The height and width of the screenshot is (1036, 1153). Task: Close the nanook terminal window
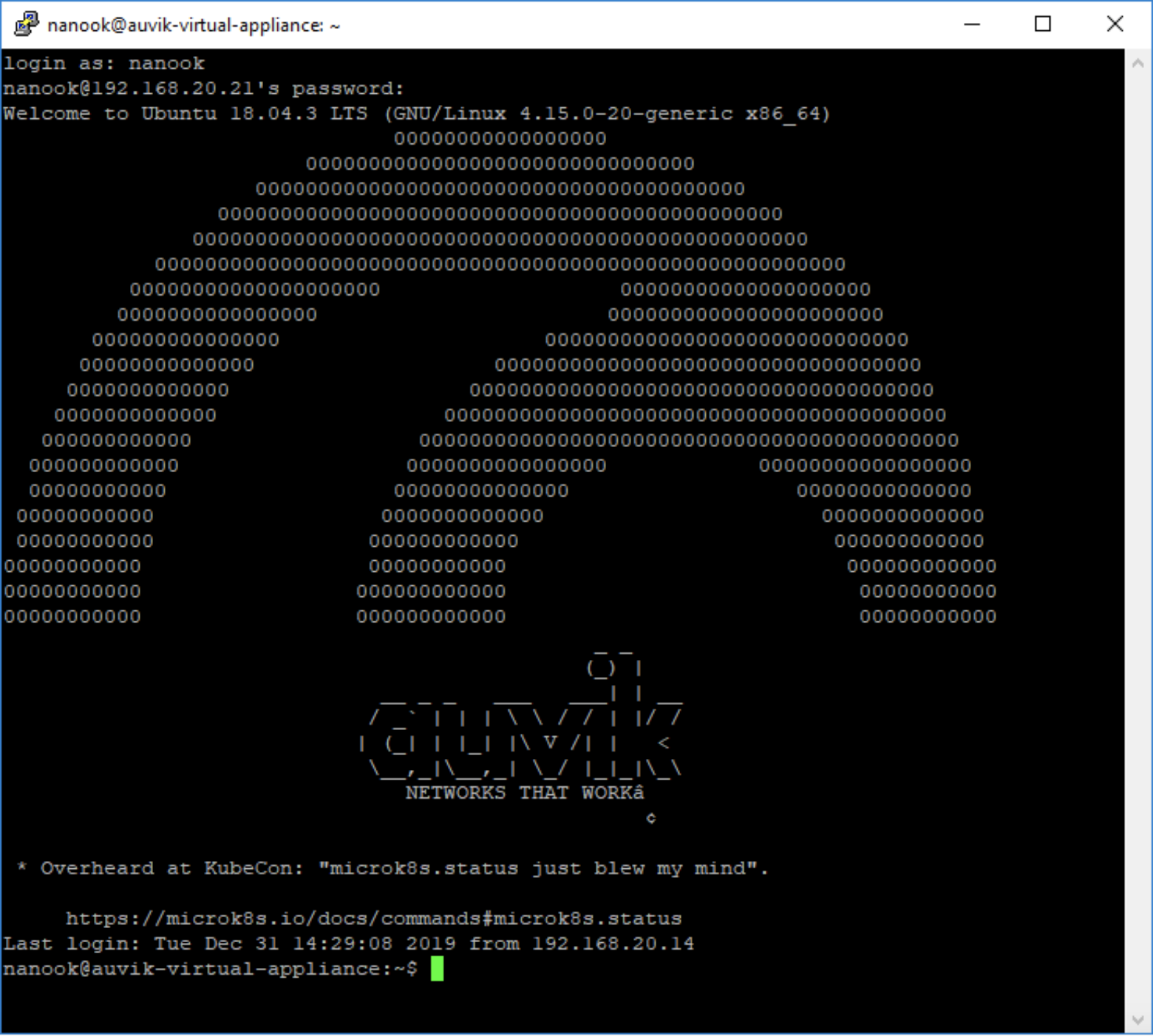[1115, 24]
